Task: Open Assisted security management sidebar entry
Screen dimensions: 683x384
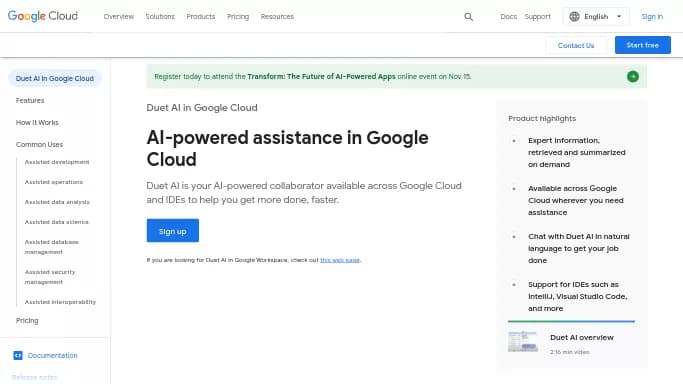Action: (50, 277)
